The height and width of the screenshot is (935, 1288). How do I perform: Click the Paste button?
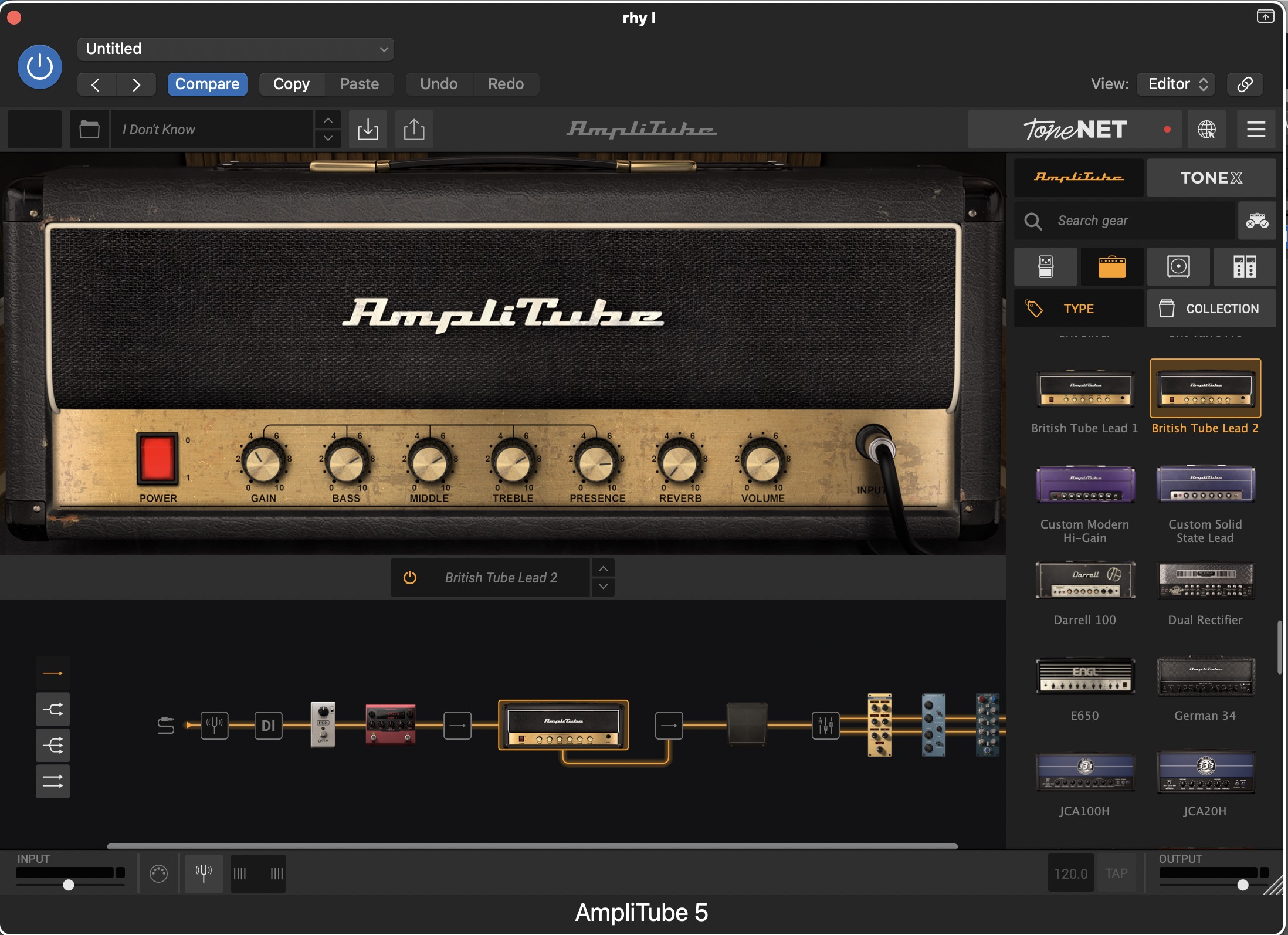pos(360,84)
